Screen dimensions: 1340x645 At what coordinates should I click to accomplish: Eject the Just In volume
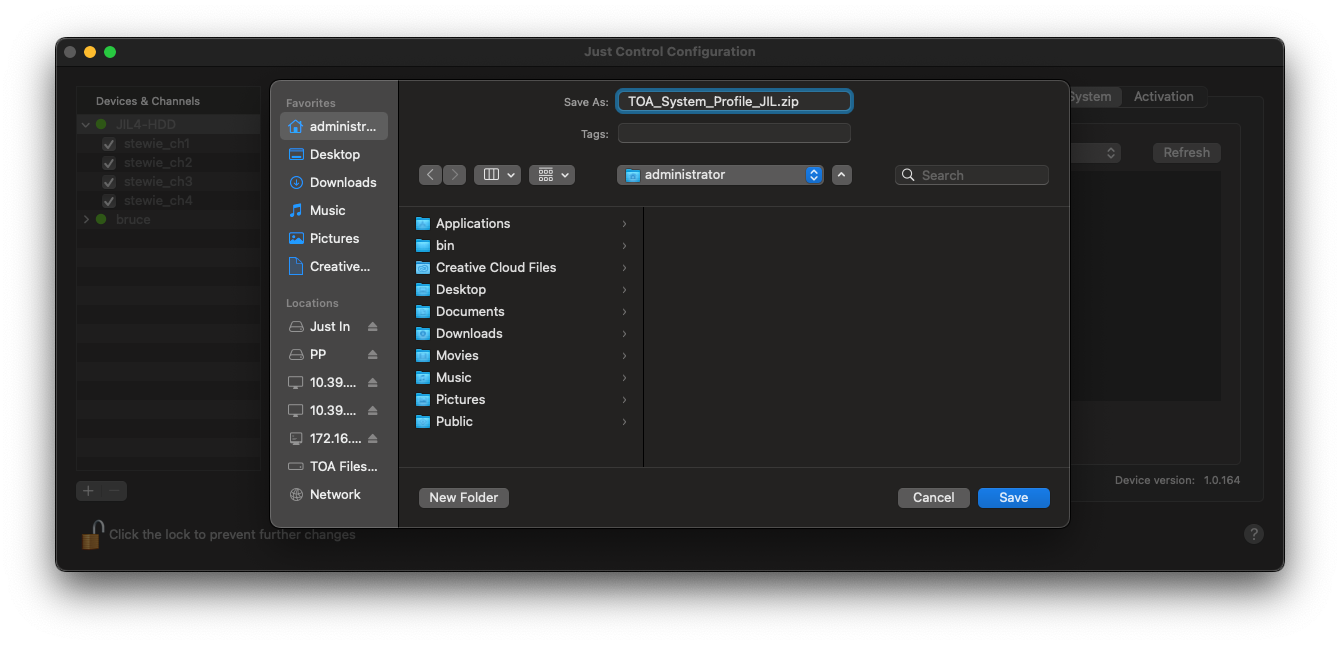pyautogui.click(x=373, y=327)
